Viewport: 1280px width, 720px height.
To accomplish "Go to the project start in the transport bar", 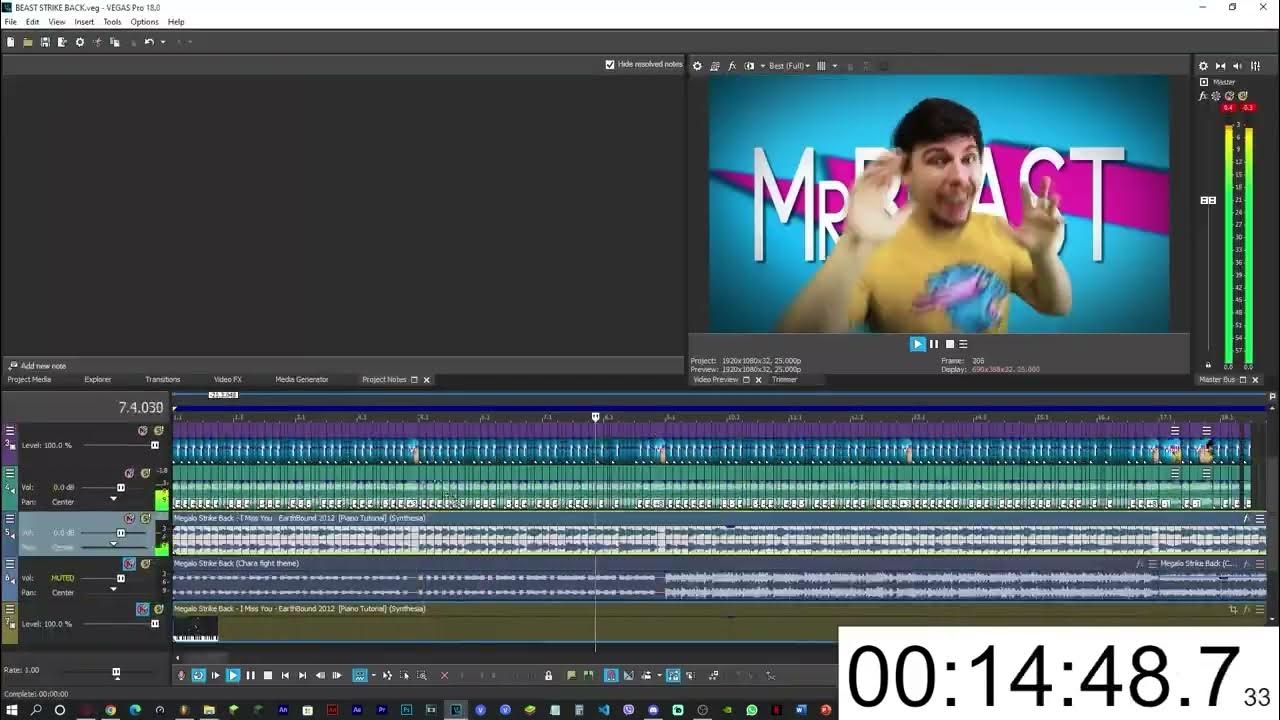I will coord(285,675).
